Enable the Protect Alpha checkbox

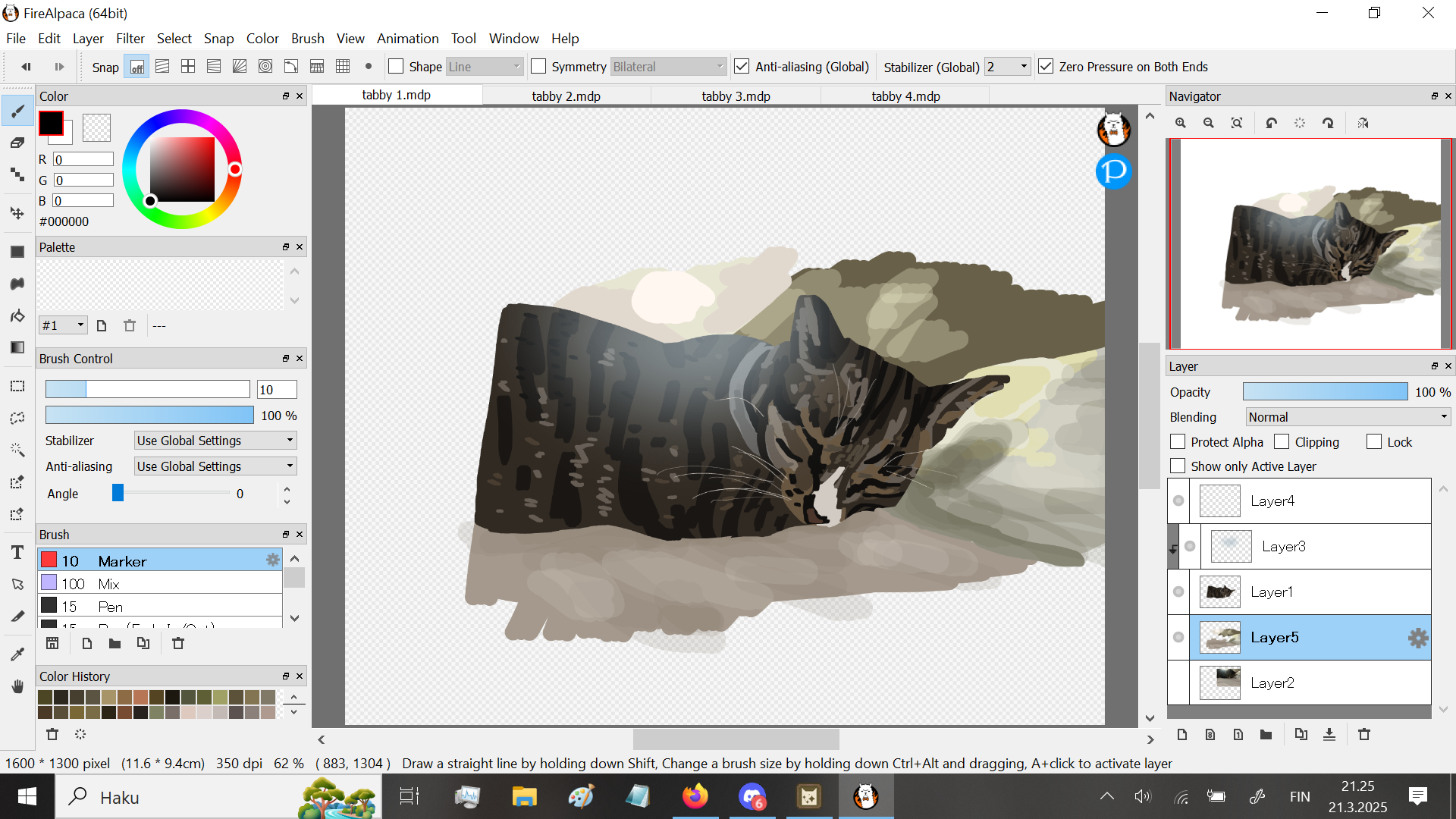[1178, 442]
